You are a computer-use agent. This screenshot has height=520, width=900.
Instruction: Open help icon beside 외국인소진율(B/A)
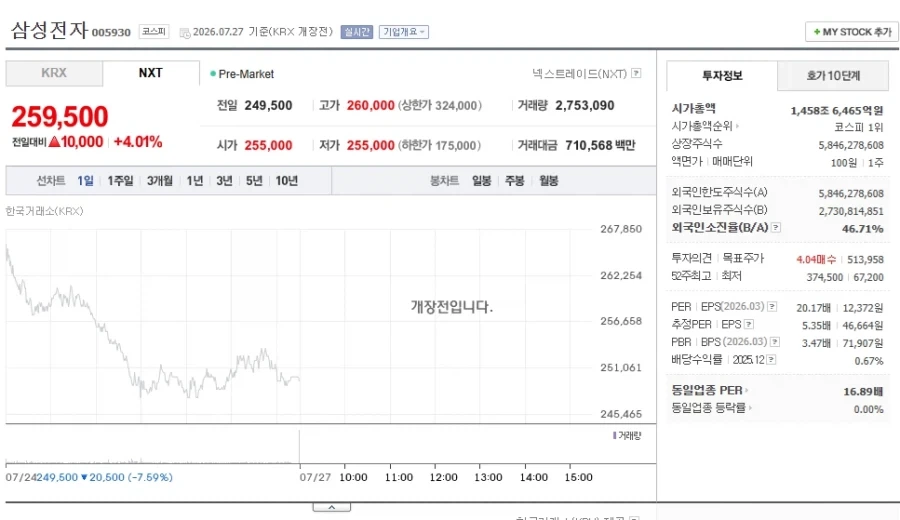[x=775, y=228]
